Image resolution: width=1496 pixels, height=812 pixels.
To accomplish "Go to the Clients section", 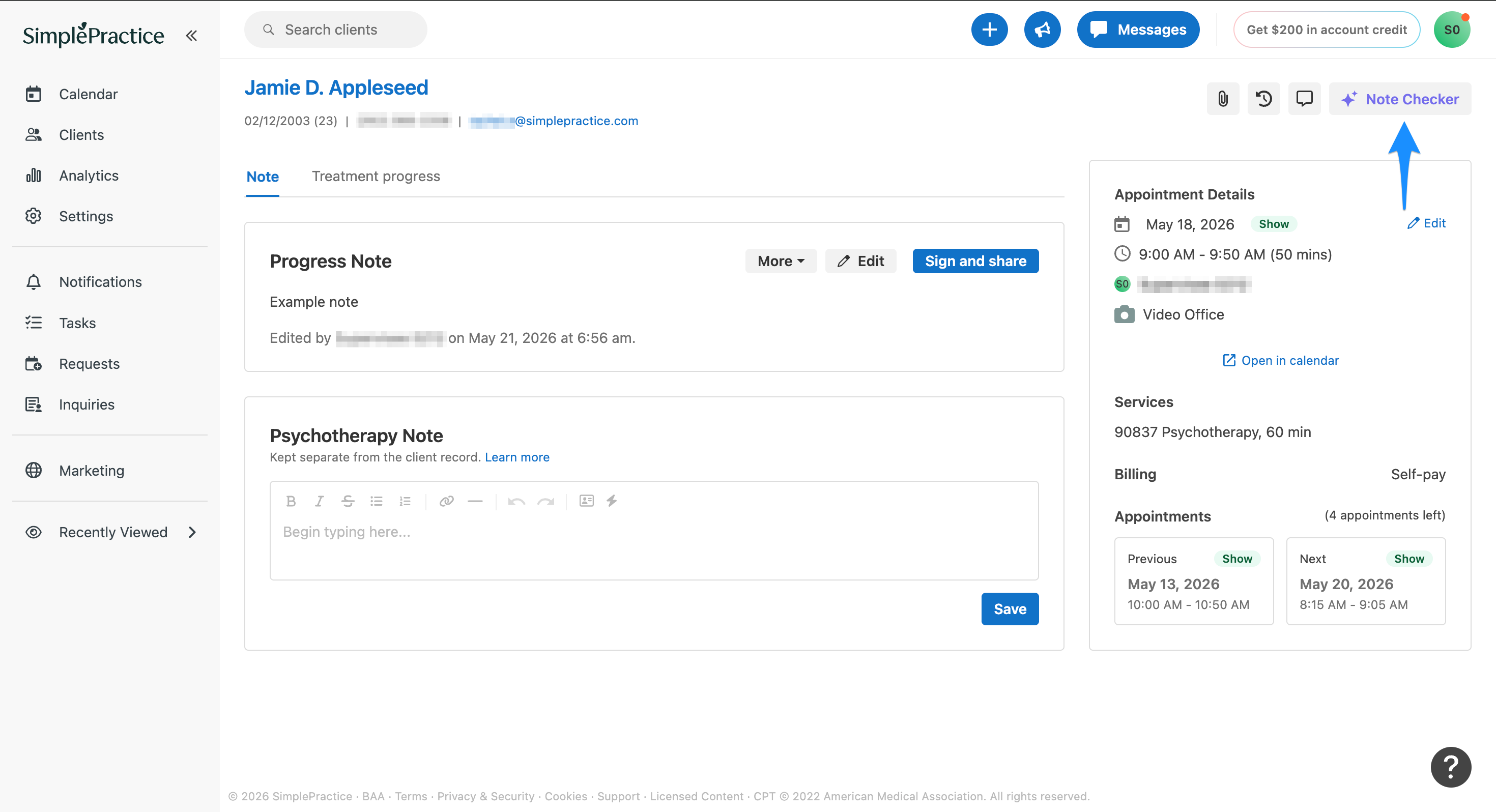I will point(81,134).
